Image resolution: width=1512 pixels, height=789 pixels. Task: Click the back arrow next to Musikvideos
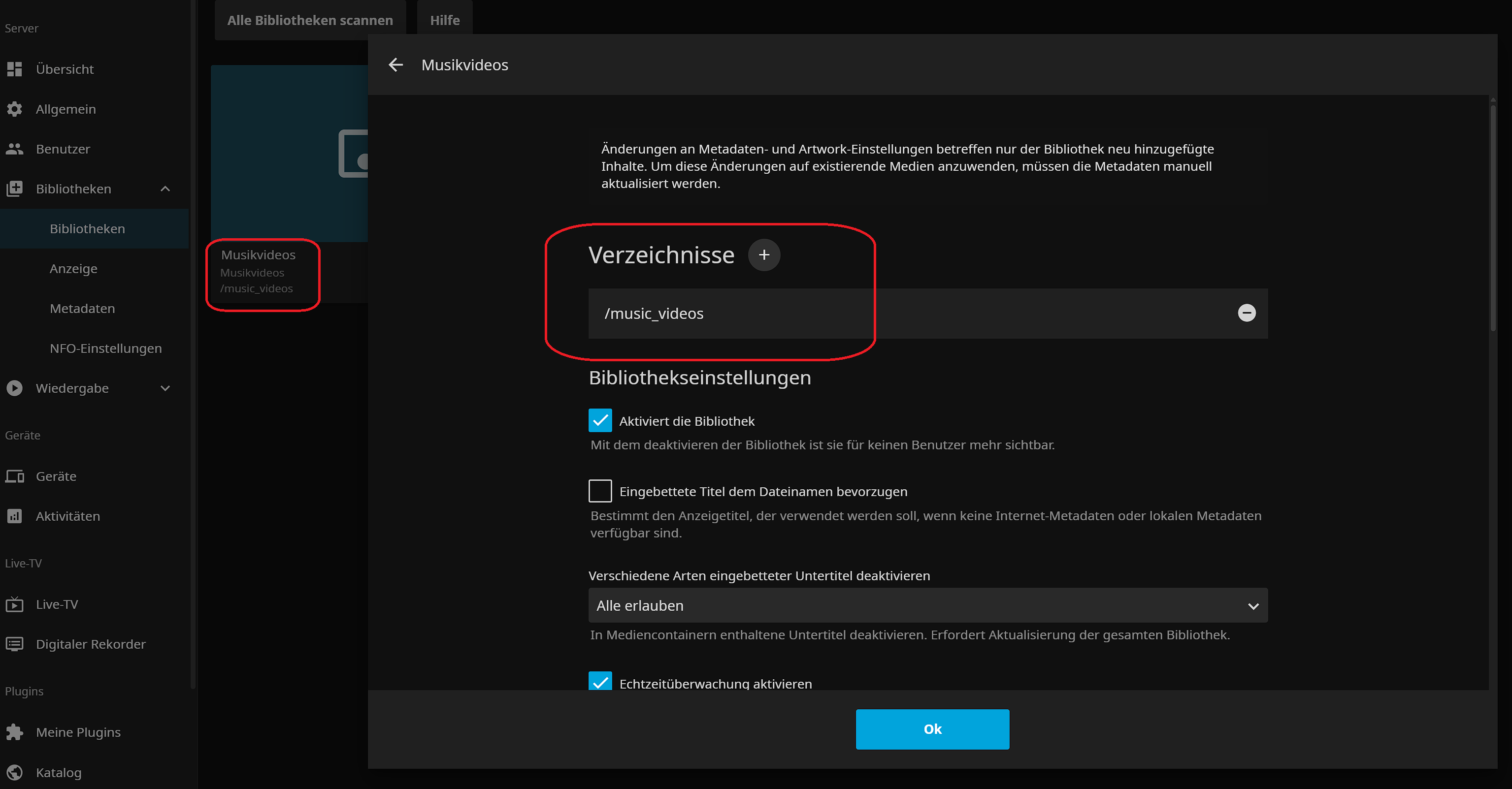tap(396, 65)
